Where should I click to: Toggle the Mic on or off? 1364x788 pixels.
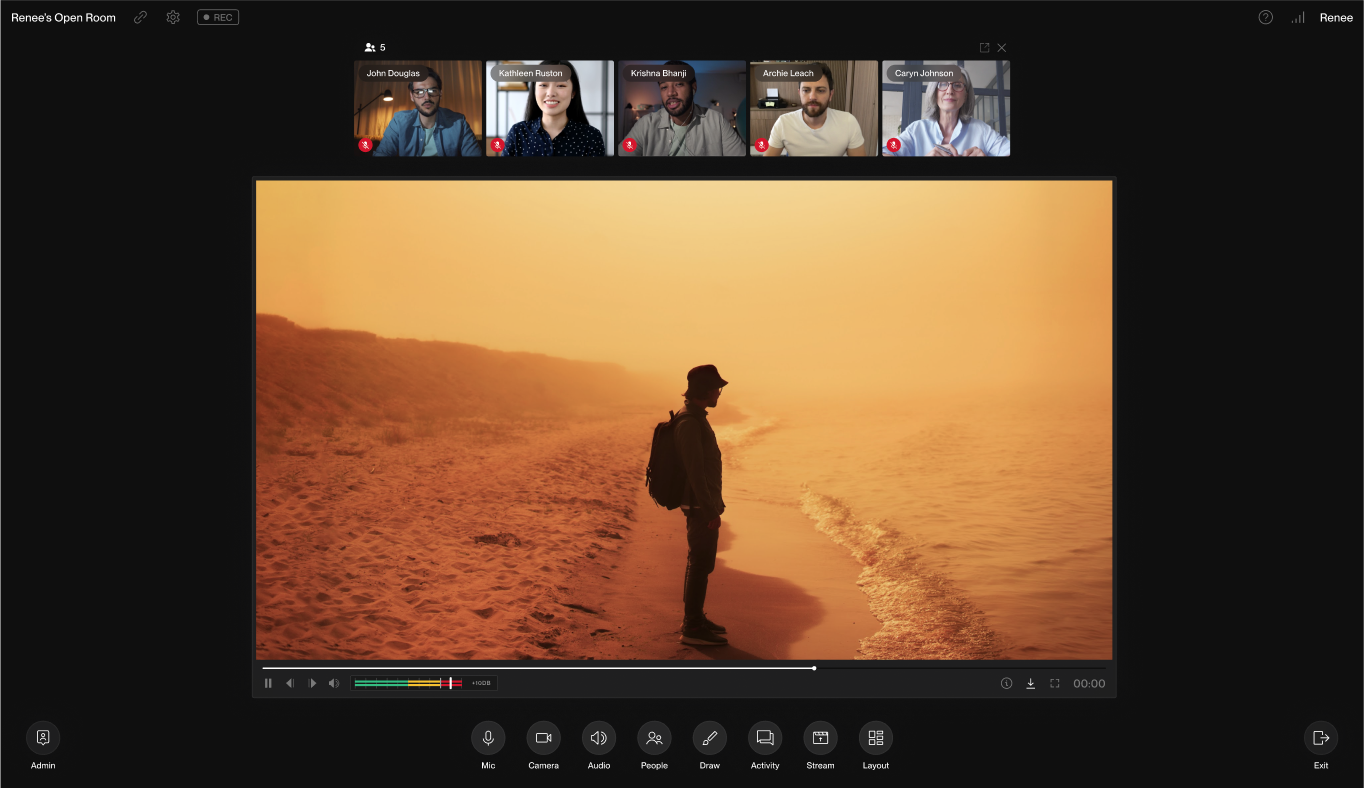click(488, 738)
